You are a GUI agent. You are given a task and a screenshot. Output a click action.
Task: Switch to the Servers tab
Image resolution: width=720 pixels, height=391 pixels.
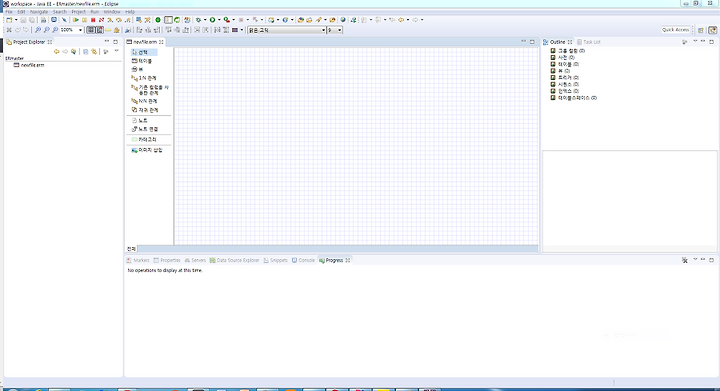(x=195, y=260)
